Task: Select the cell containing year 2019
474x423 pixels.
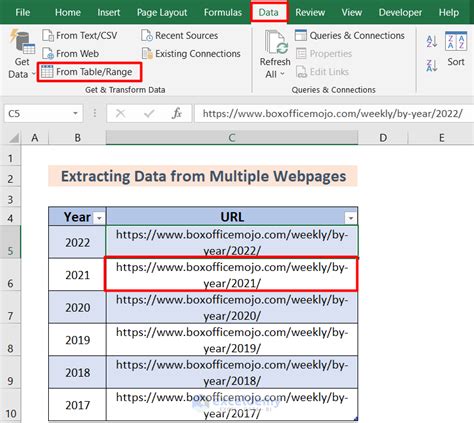Action: click(77, 340)
